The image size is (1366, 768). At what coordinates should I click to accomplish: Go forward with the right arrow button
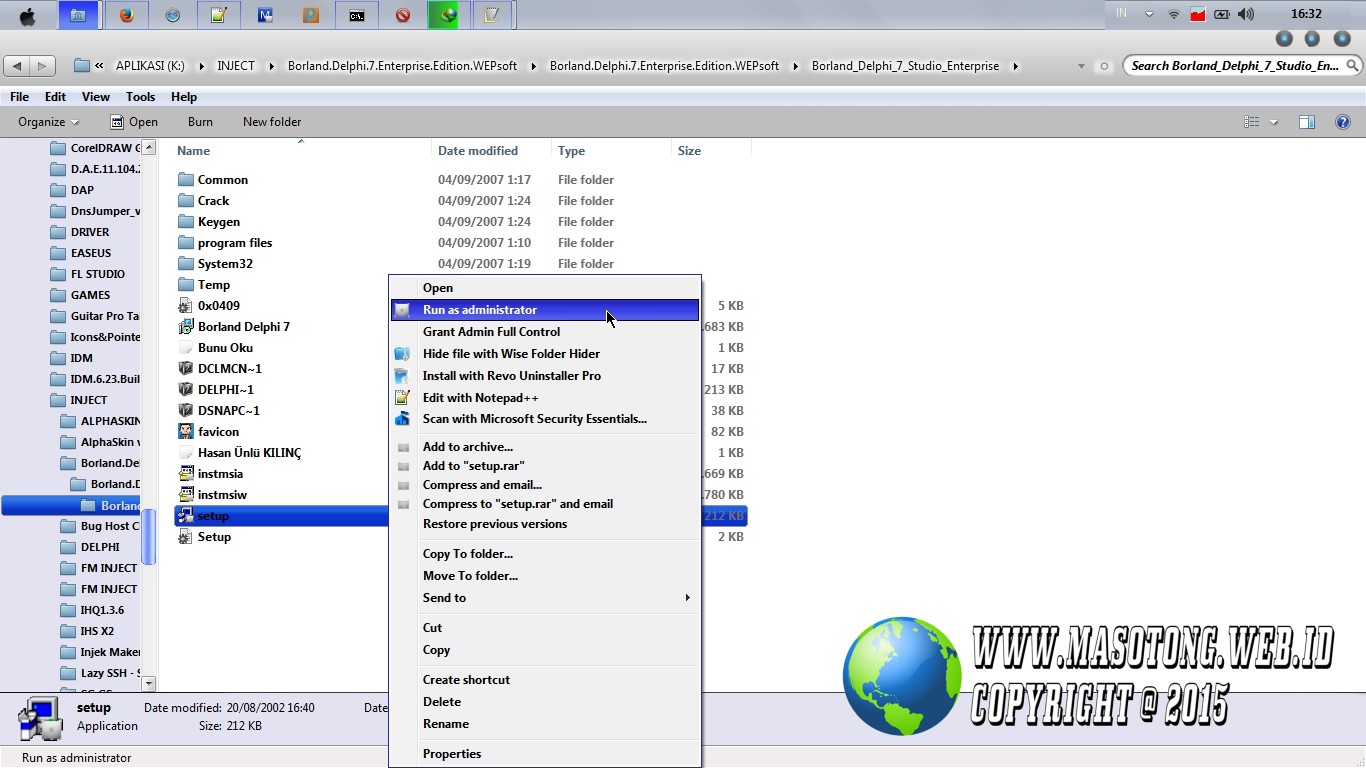pyautogui.click(x=42, y=66)
